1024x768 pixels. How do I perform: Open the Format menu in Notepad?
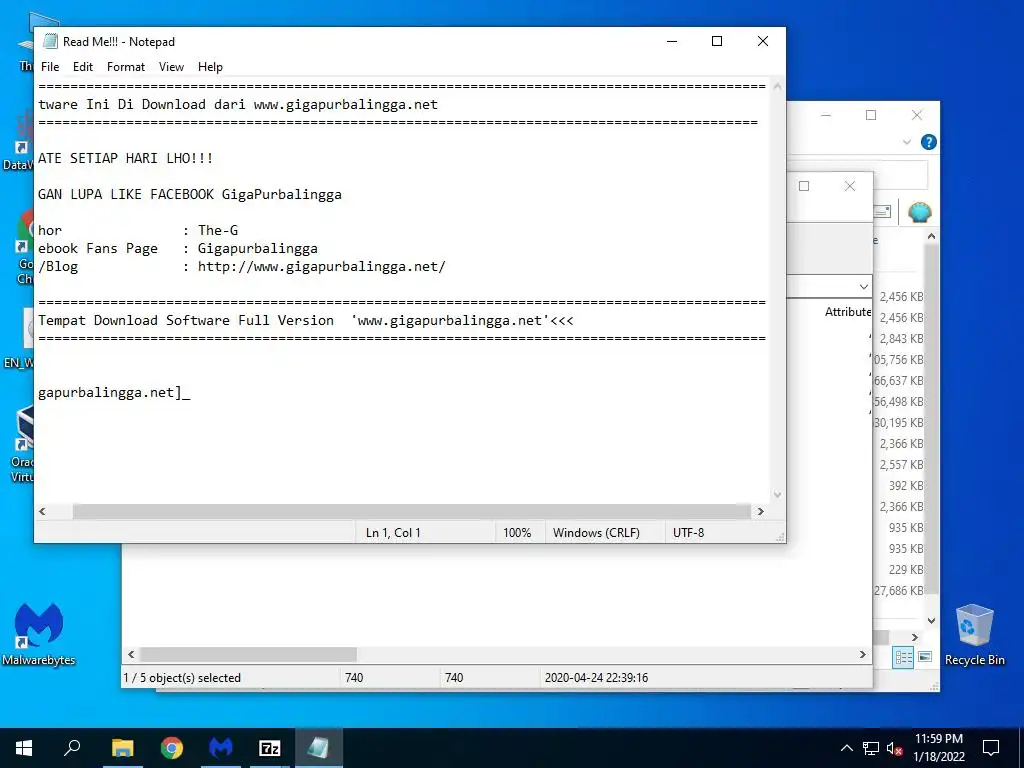[125, 67]
